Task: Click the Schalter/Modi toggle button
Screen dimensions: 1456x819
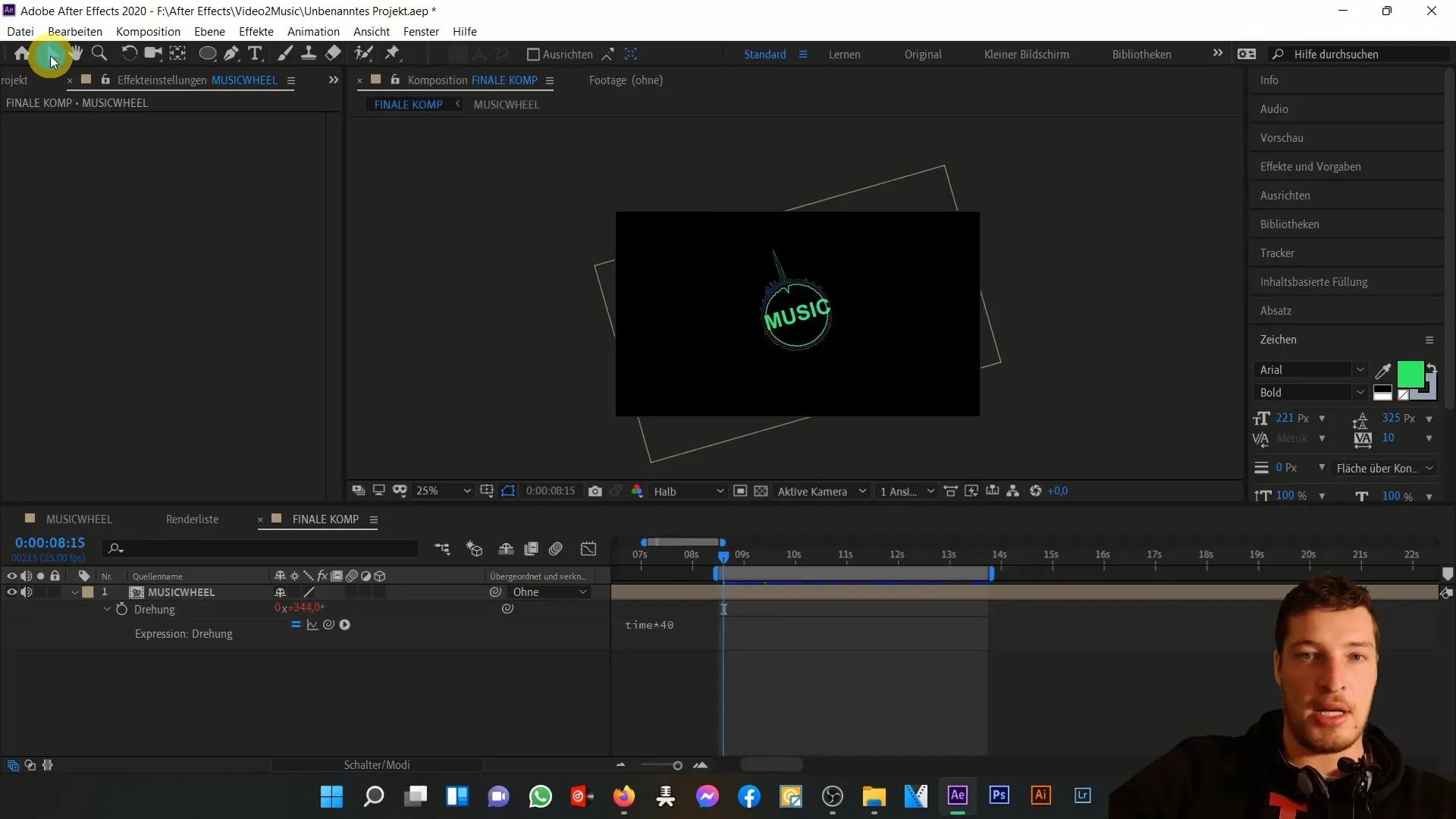Action: pos(377,764)
